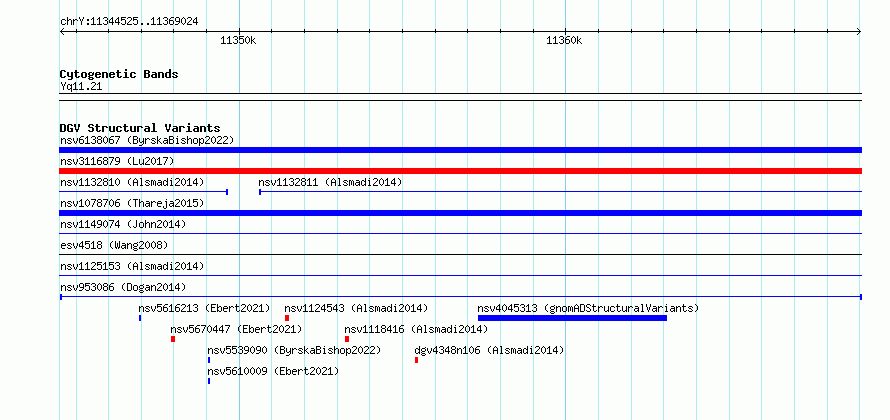Click the nsv6138067 (ByrskaBishop2022) label
The width and height of the screenshot is (890, 420).
(x=147, y=140)
